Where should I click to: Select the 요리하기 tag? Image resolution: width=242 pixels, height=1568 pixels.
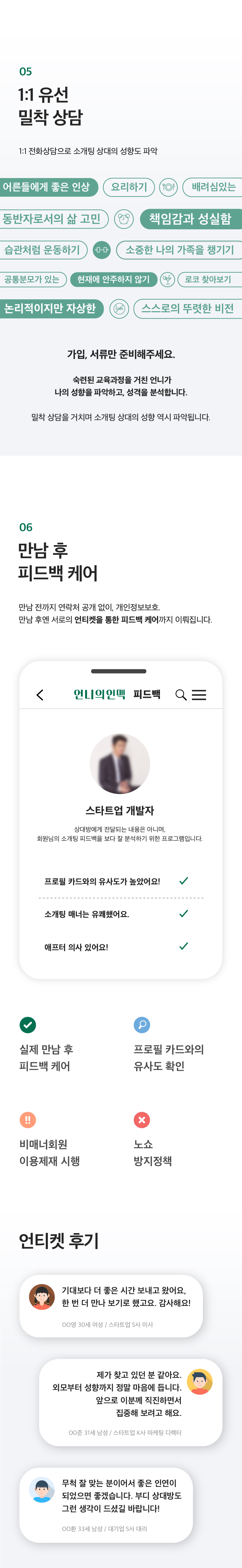(129, 187)
